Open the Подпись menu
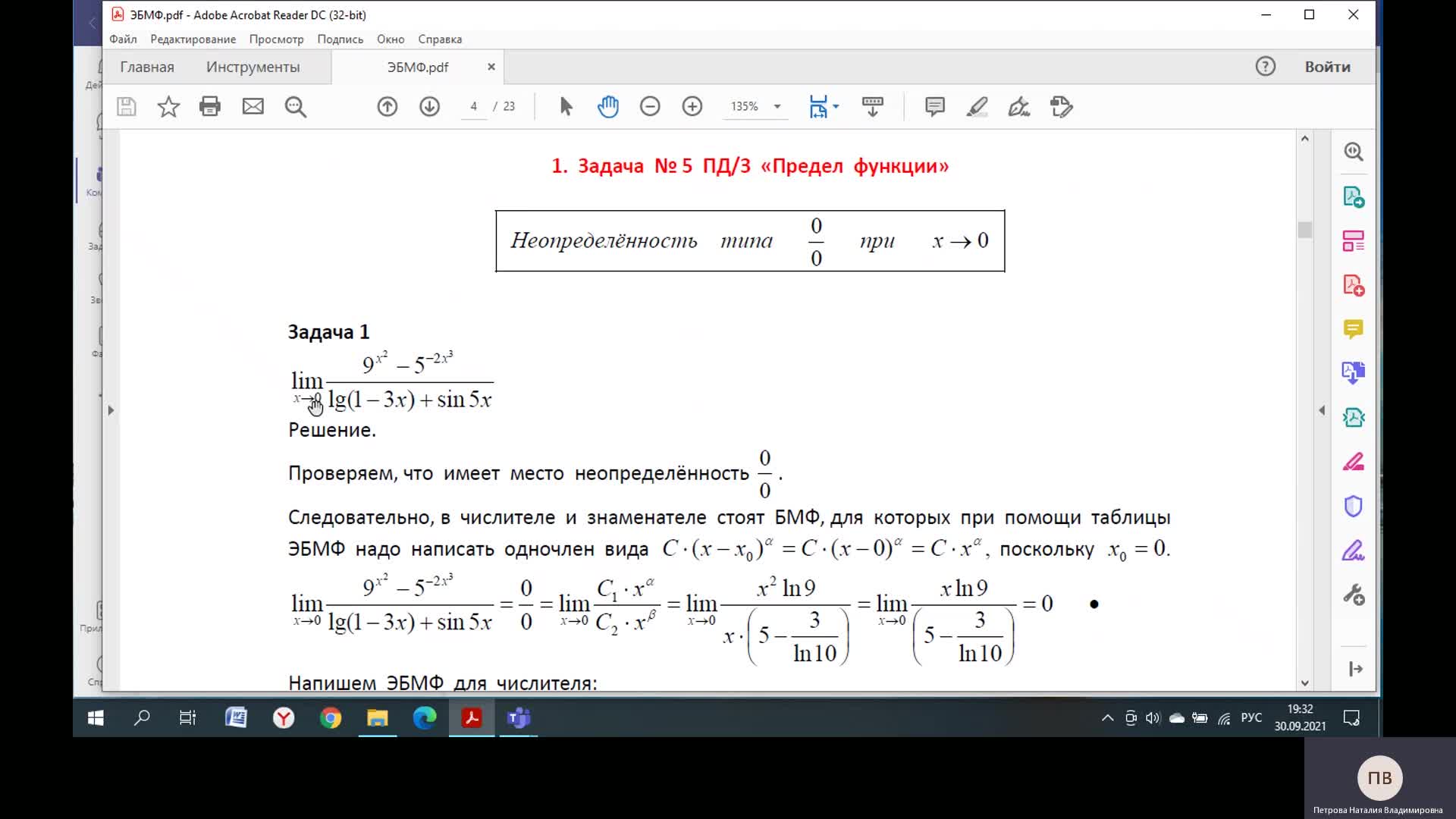 coord(340,39)
